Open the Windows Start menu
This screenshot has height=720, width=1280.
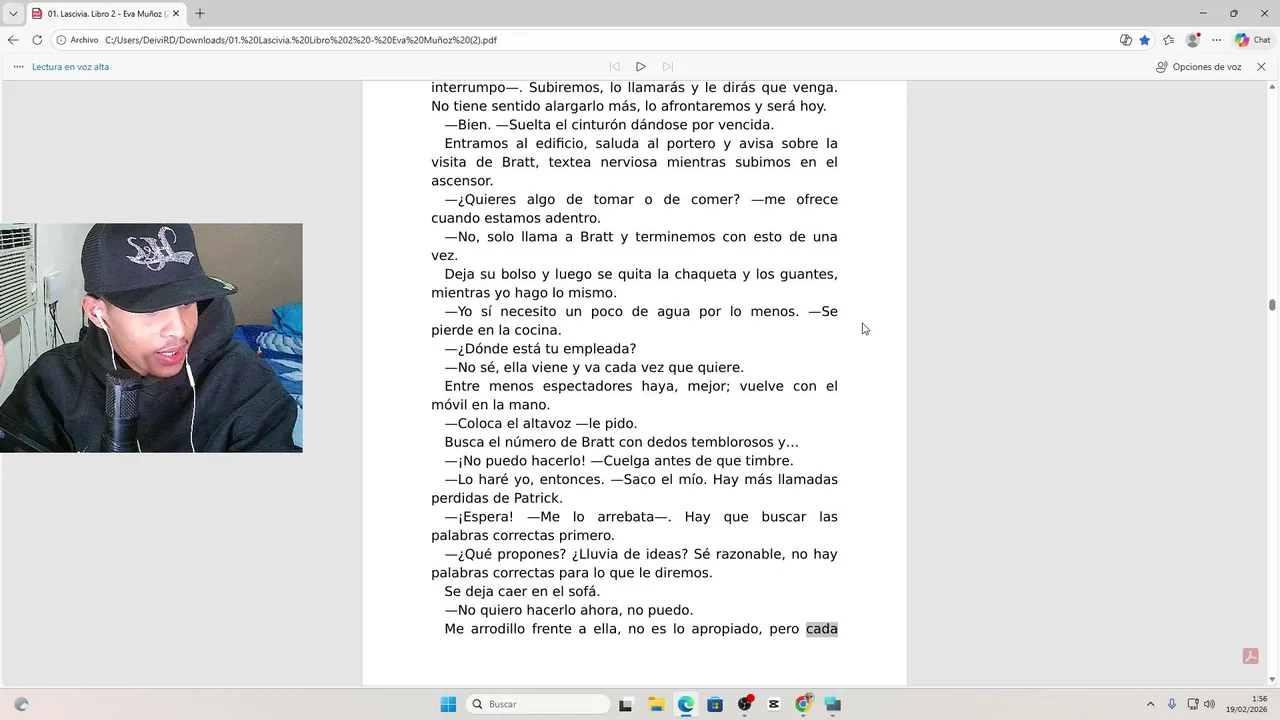448,704
